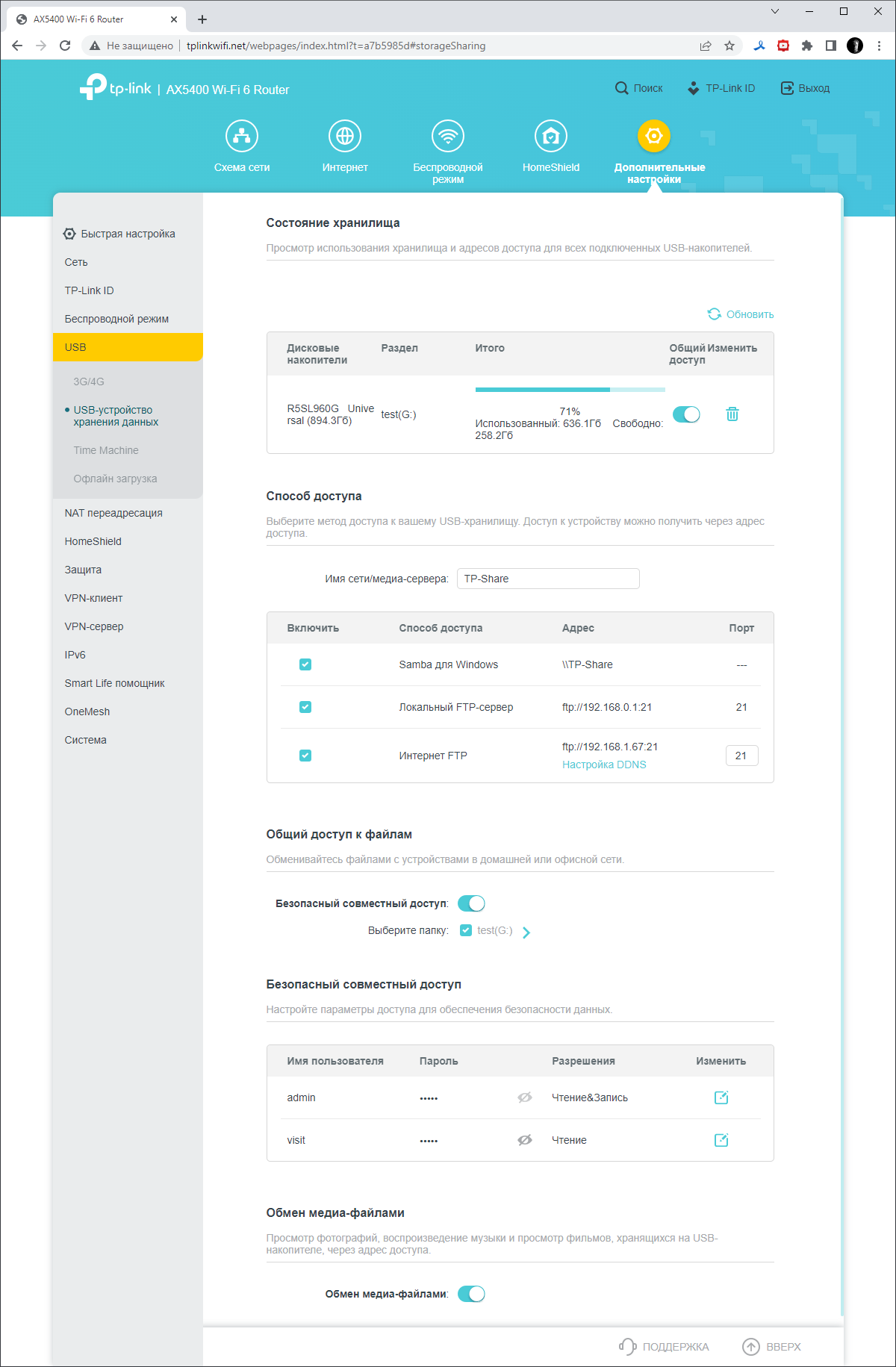Open the HomeShield icon in top navigation

point(551,136)
